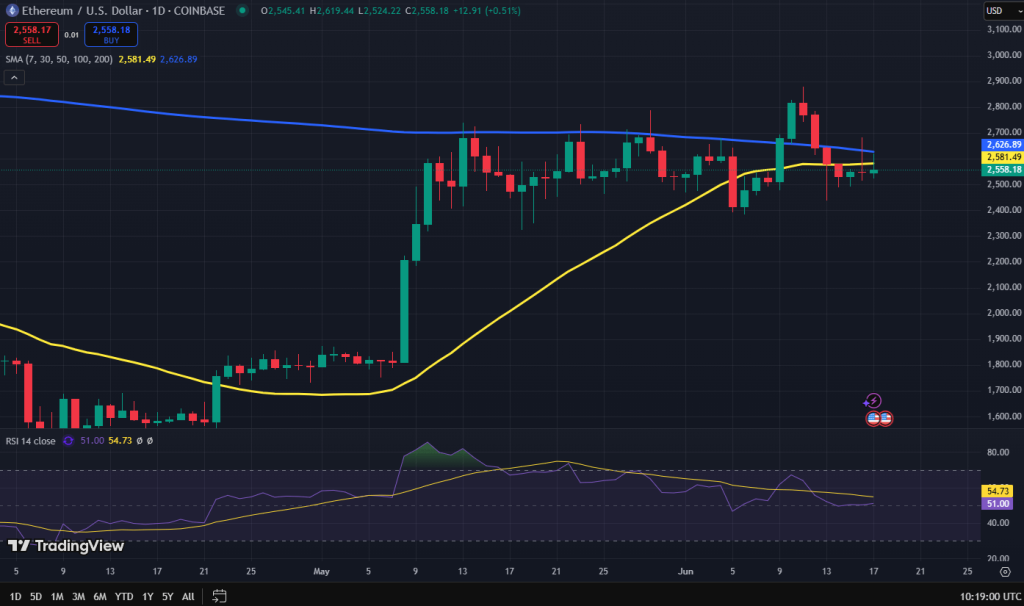
Task: Click the green 2,558.18 current price label
Action: pos(1002,170)
